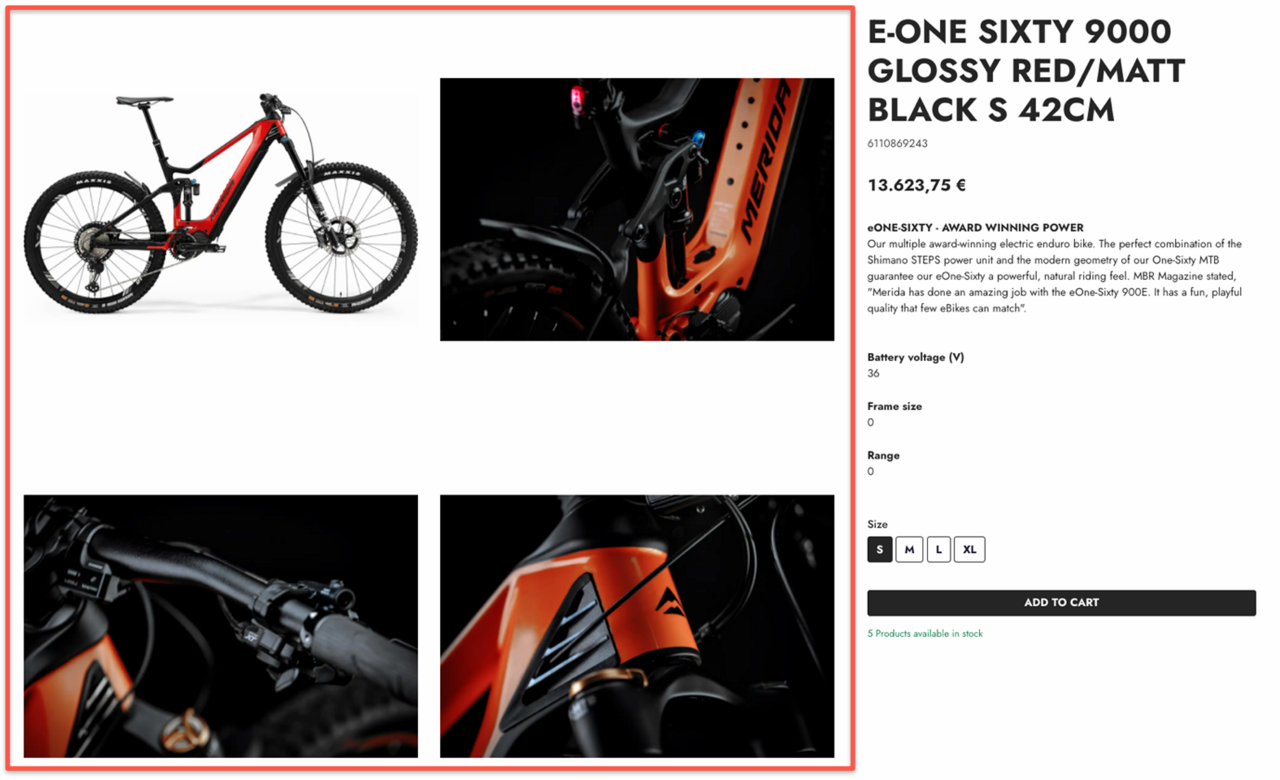Viewport: 1280px width, 780px height.
Task: Click the price 13.623,75 €
Action: click(916, 185)
